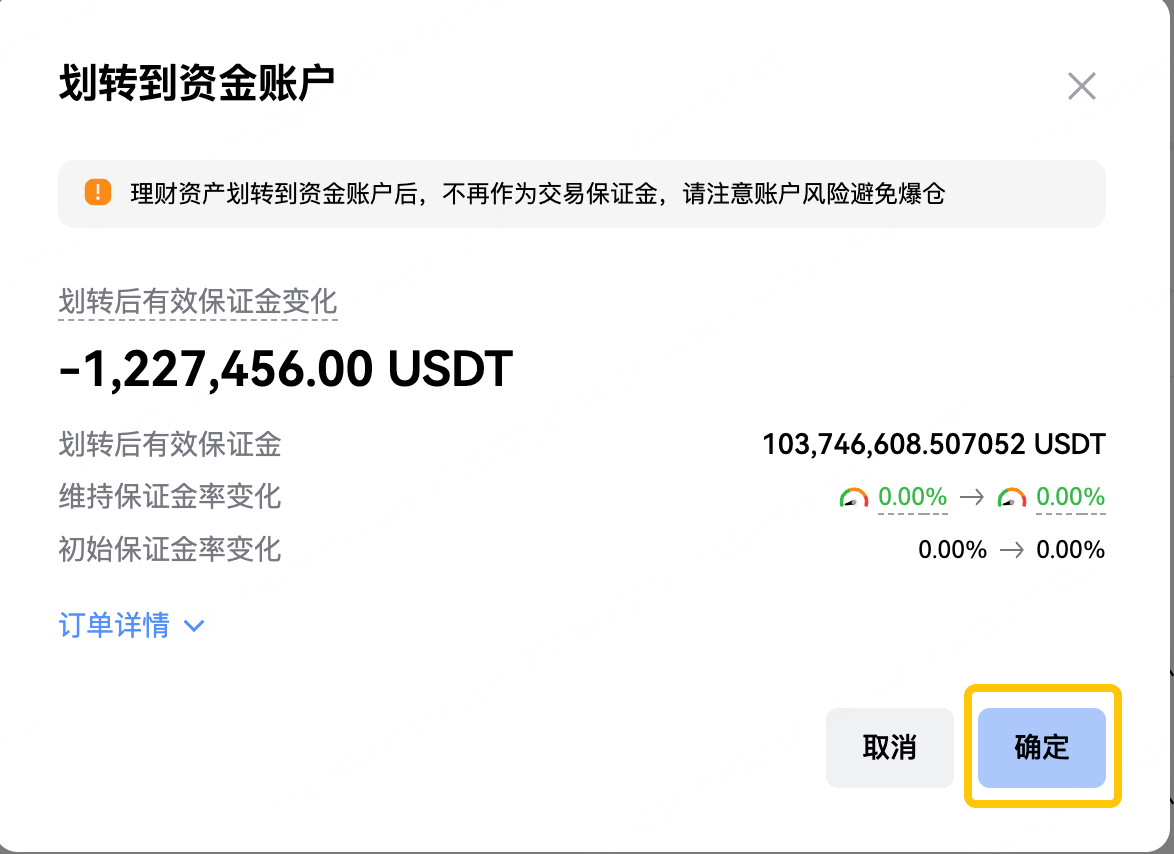Click the risk warning banner text
Viewport: 1174px width, 854px height.
[538, 194]
